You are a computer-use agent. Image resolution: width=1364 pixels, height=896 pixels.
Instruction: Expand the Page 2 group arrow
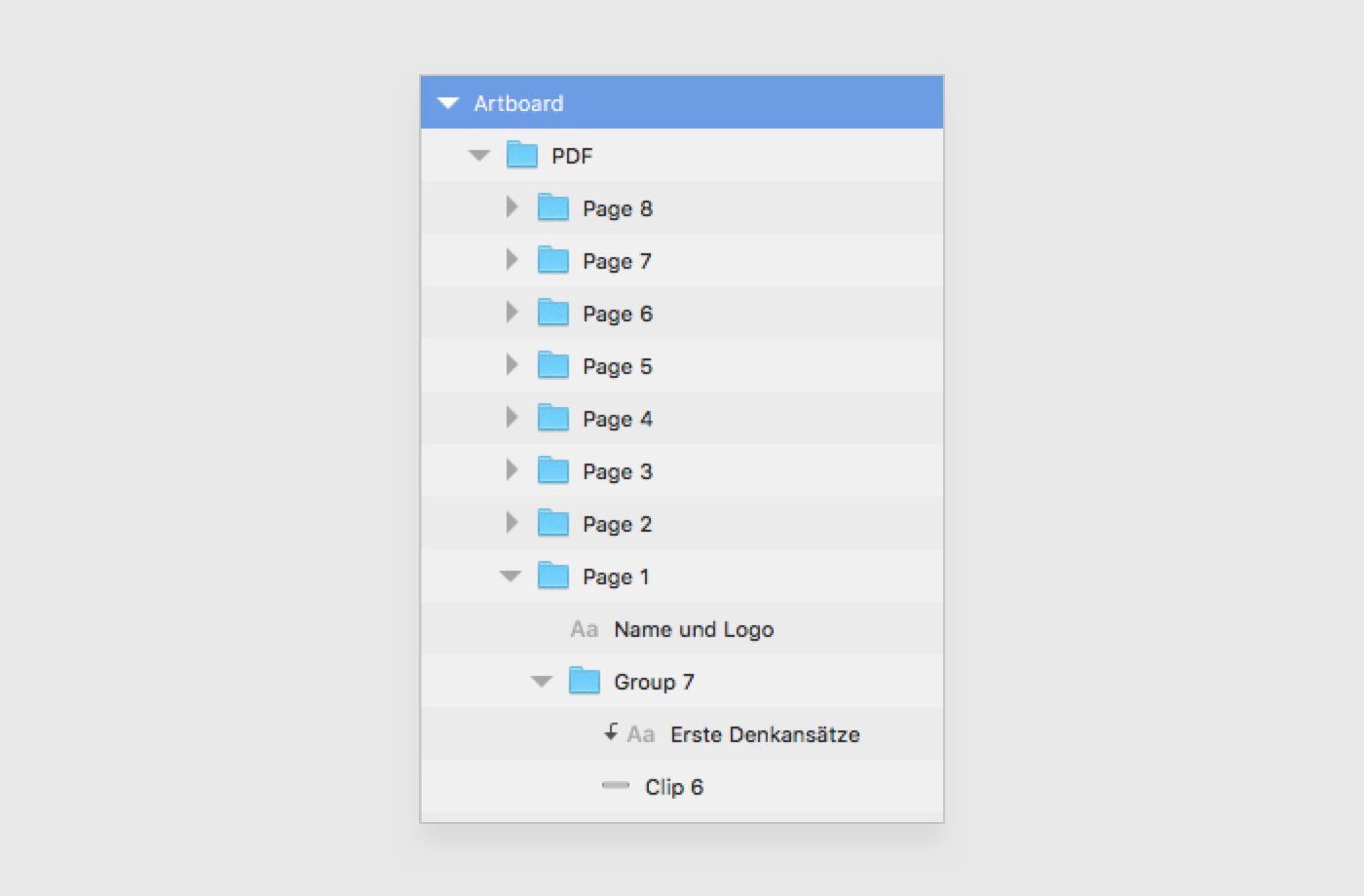click(x=511, y=523)
